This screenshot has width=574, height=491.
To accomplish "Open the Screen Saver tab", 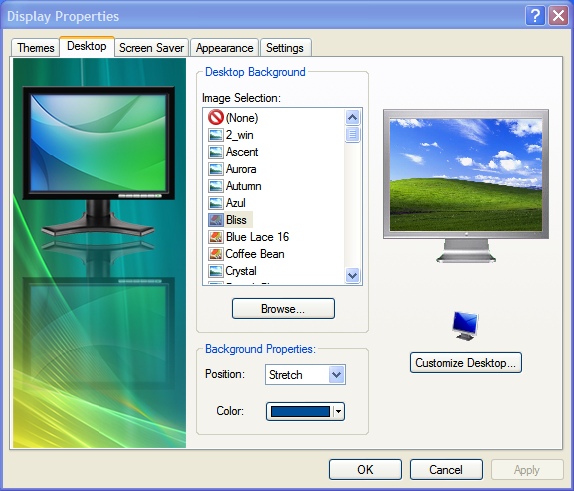I will pos(152,48).
